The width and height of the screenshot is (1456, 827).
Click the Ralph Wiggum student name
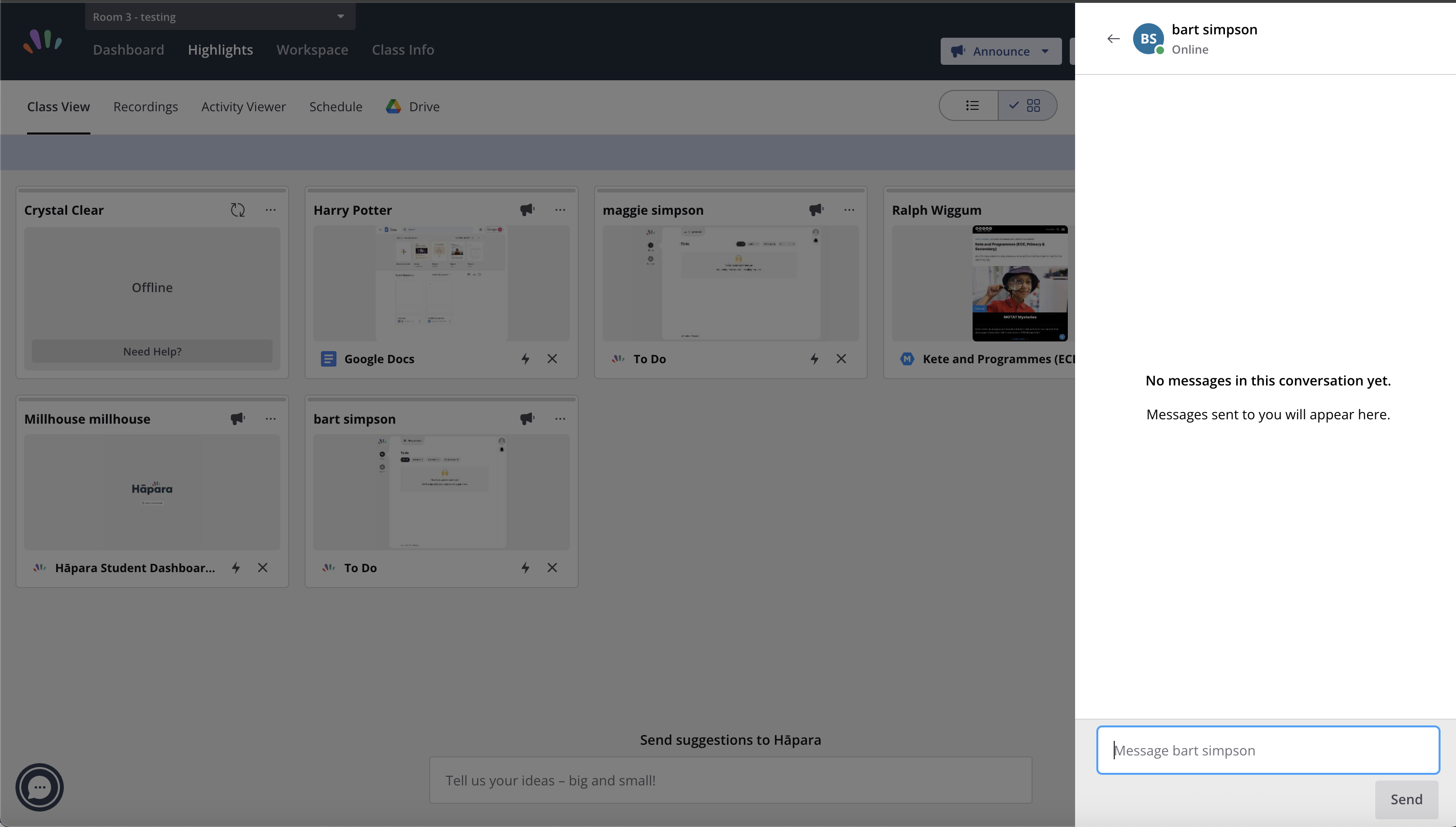[x=936, y=210]
